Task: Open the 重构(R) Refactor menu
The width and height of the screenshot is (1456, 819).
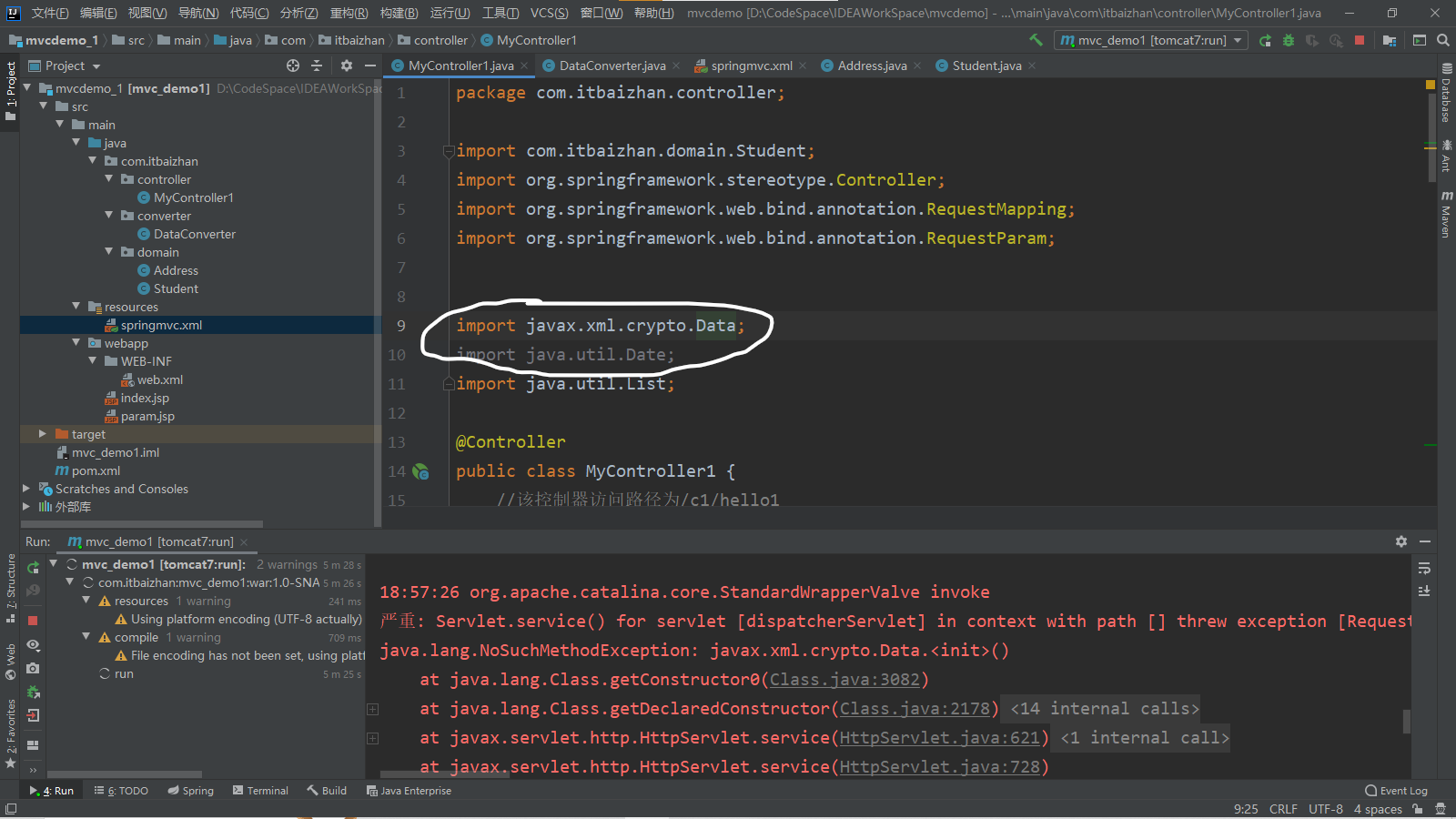Action: [349, 13]
